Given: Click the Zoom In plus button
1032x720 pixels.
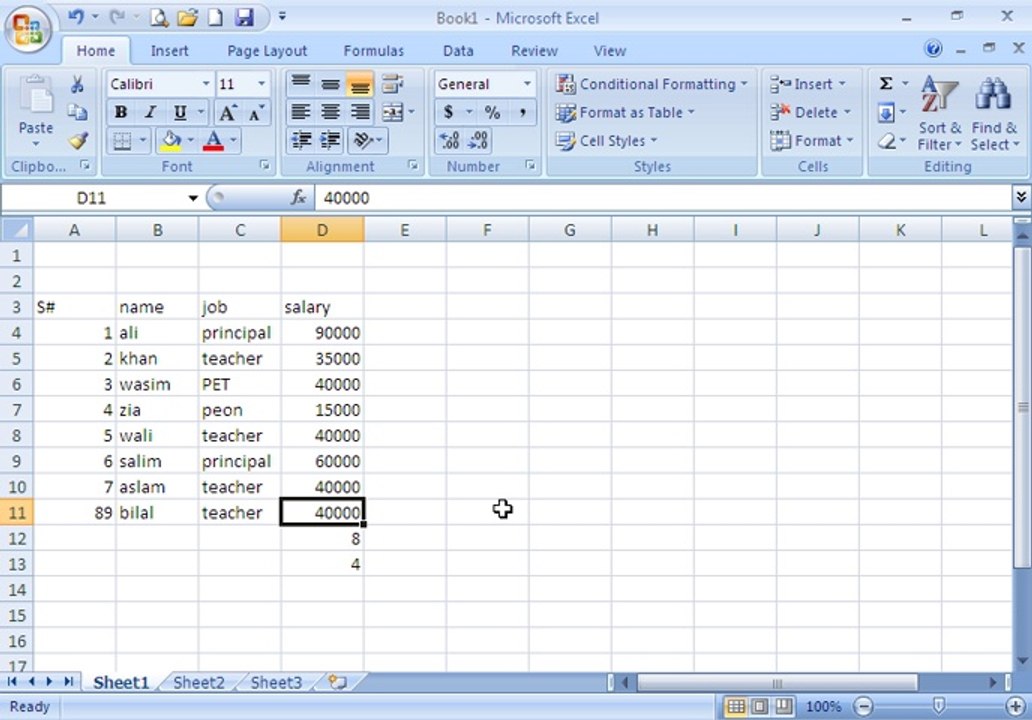Looking at the screenshot, I should [x=1016, y=706].
